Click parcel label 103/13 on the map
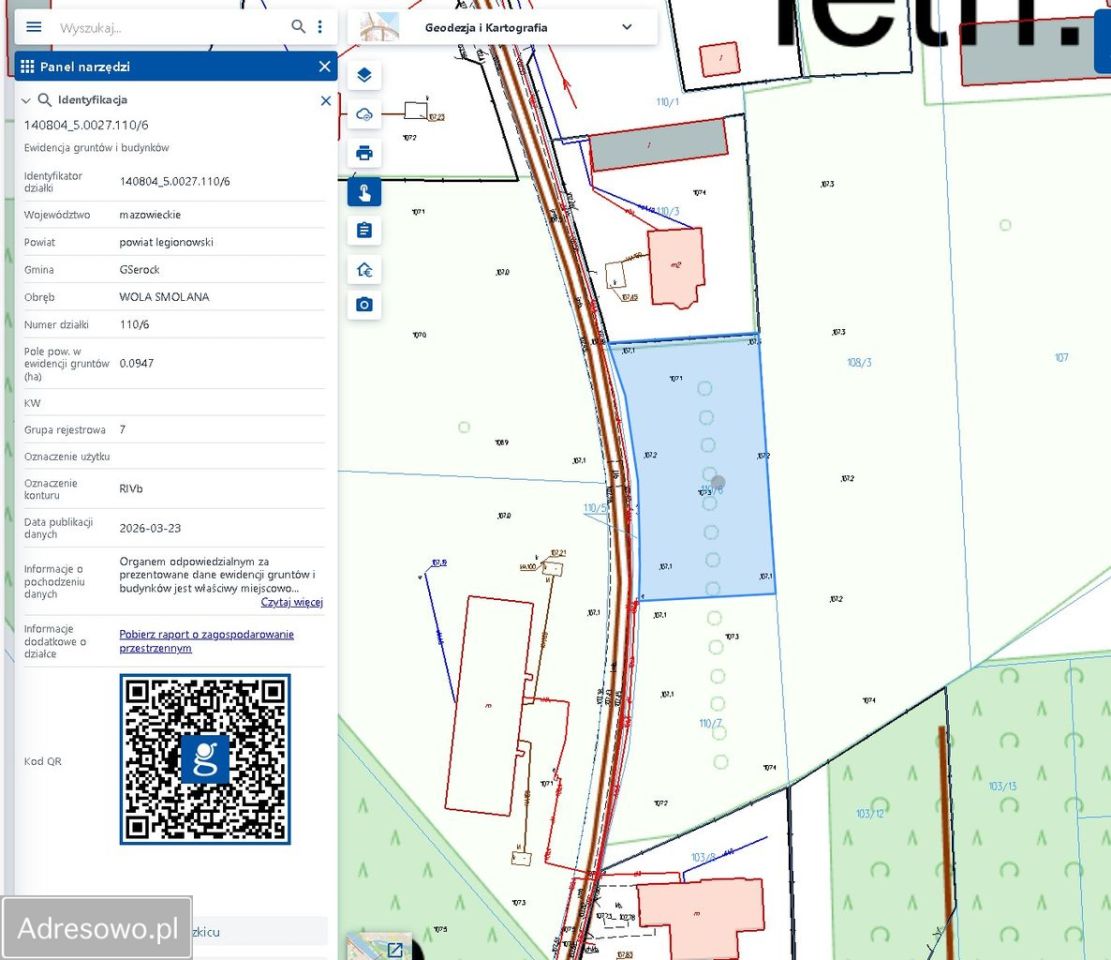Viewport: 1111px width, 960px height. tap(1003, 786)
